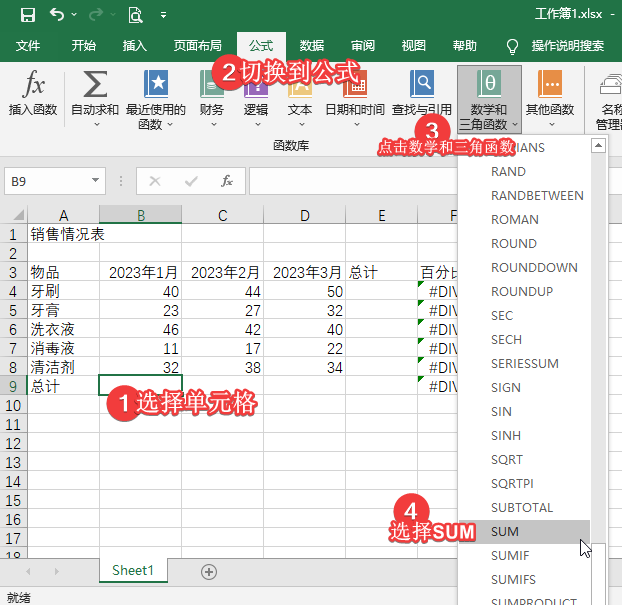This screenshot has height=605, width=622.
Task: Select cell A4 containing 牙刷
Action: point(63,291)
